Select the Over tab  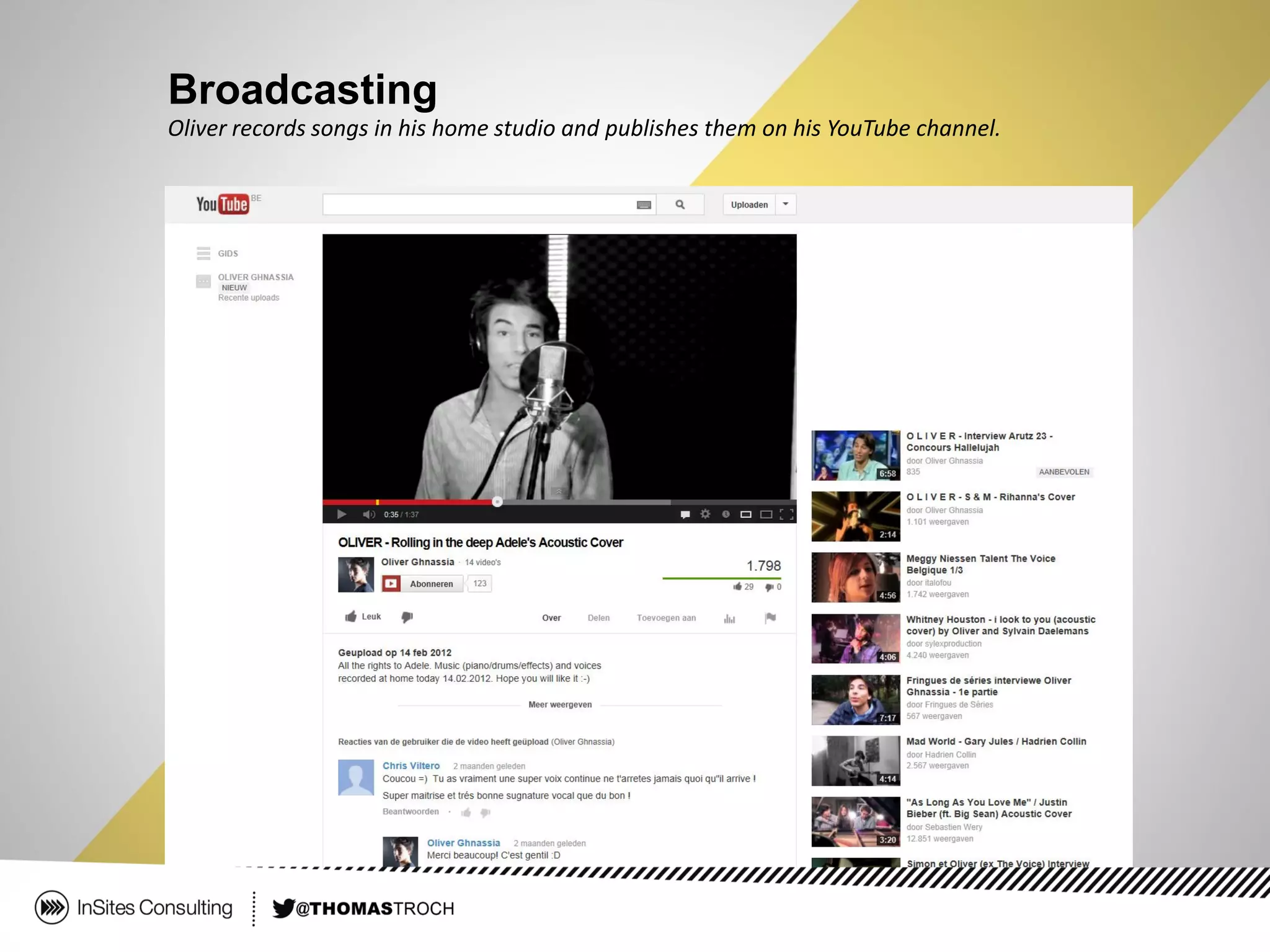pos(551,618)
